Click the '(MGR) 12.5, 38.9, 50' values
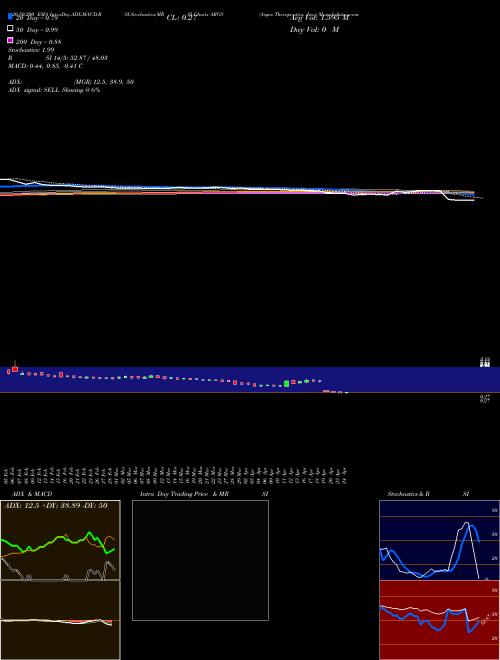500x660 pixels. (104, 82)
